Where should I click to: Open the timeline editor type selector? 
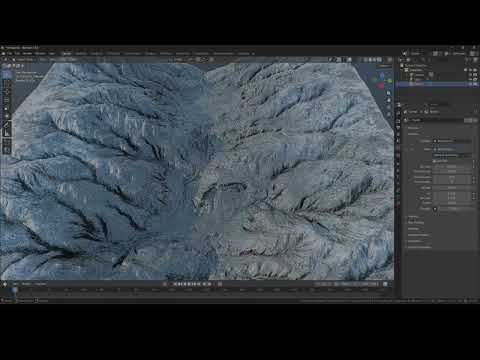[5, 284]
